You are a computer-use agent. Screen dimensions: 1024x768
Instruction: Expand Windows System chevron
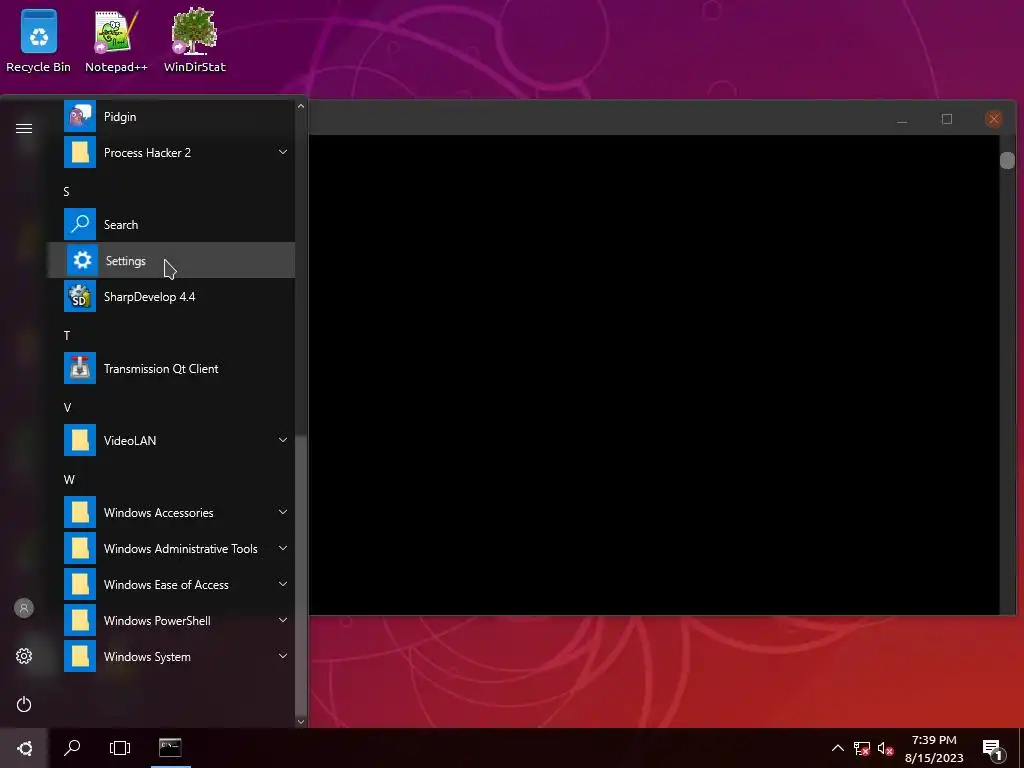[283, 656]
